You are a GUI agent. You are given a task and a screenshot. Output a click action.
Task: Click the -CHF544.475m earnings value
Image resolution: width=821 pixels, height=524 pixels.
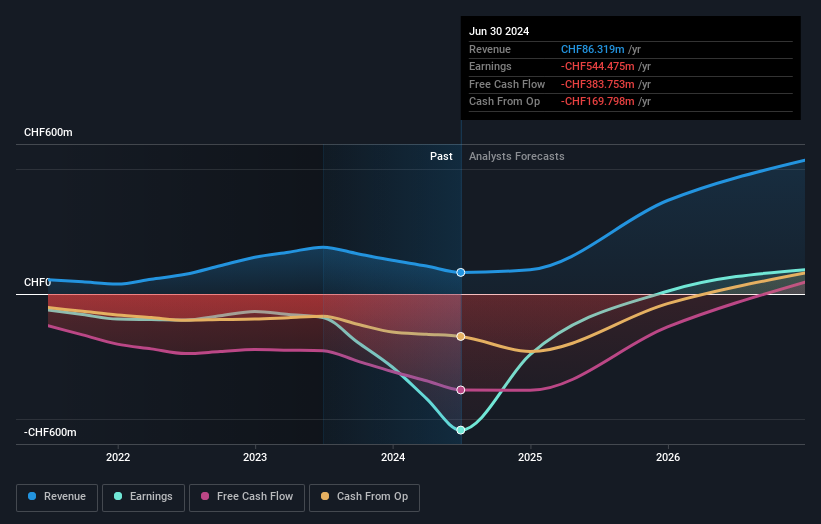[597, 66]
